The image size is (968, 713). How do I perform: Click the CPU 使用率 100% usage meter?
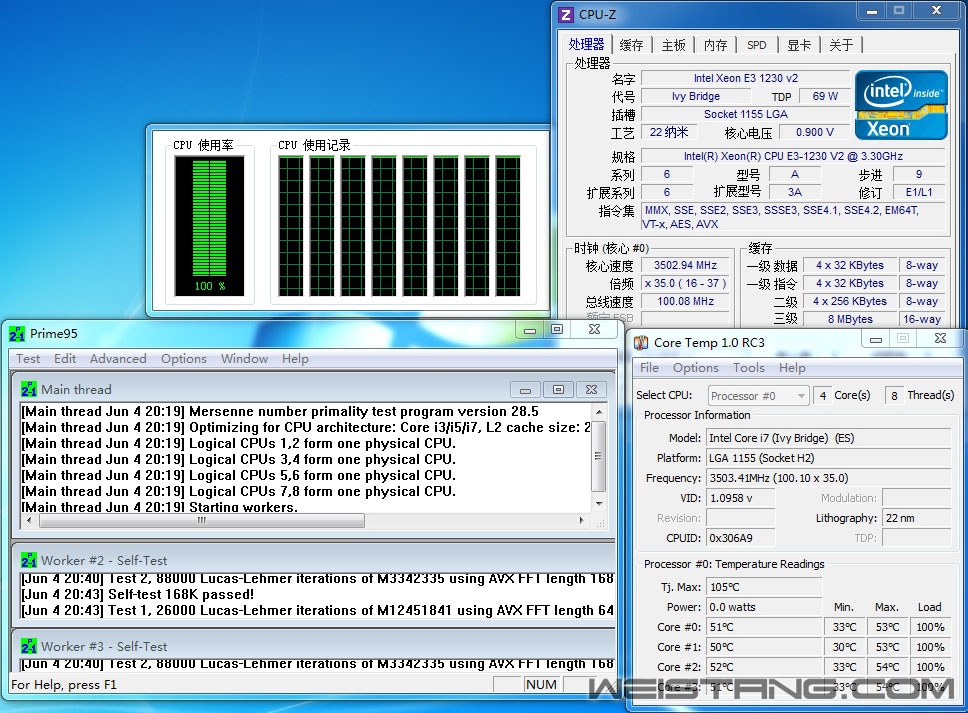(209, 226)
